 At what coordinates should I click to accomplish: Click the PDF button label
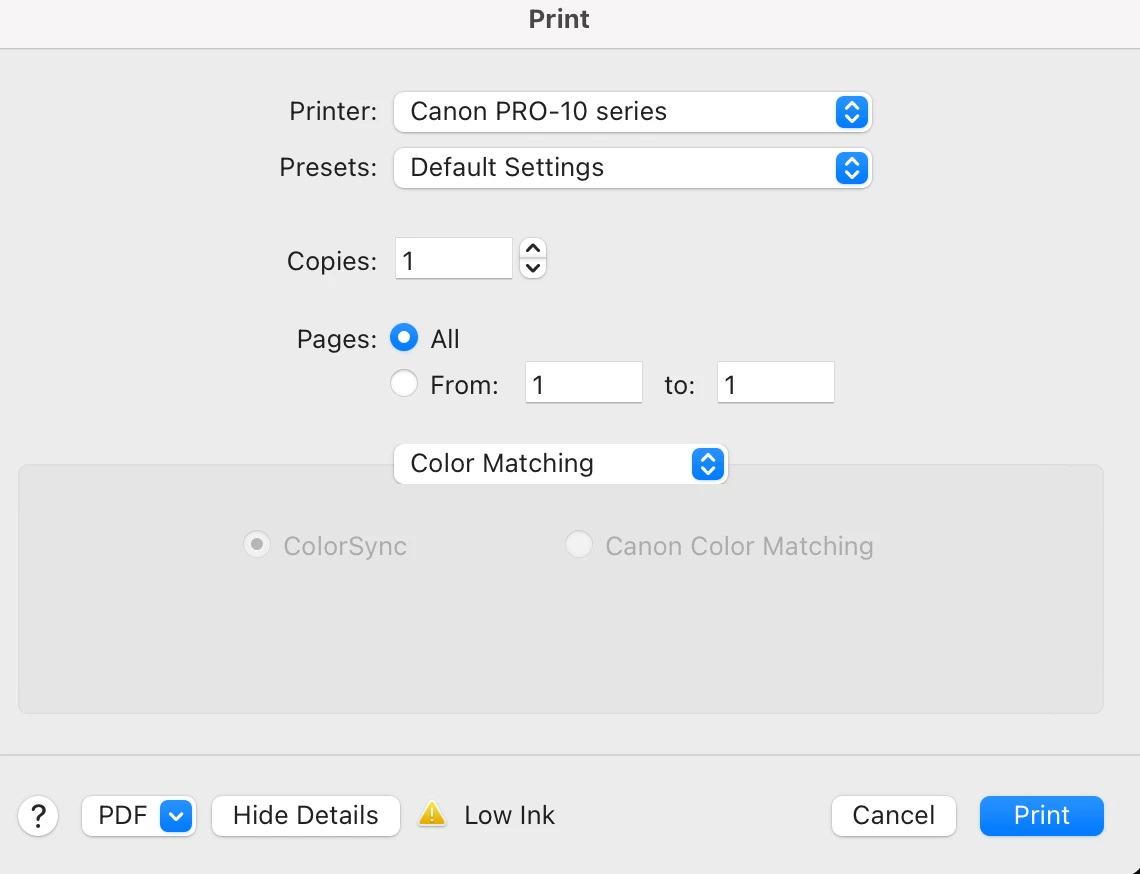click(122, 815)
